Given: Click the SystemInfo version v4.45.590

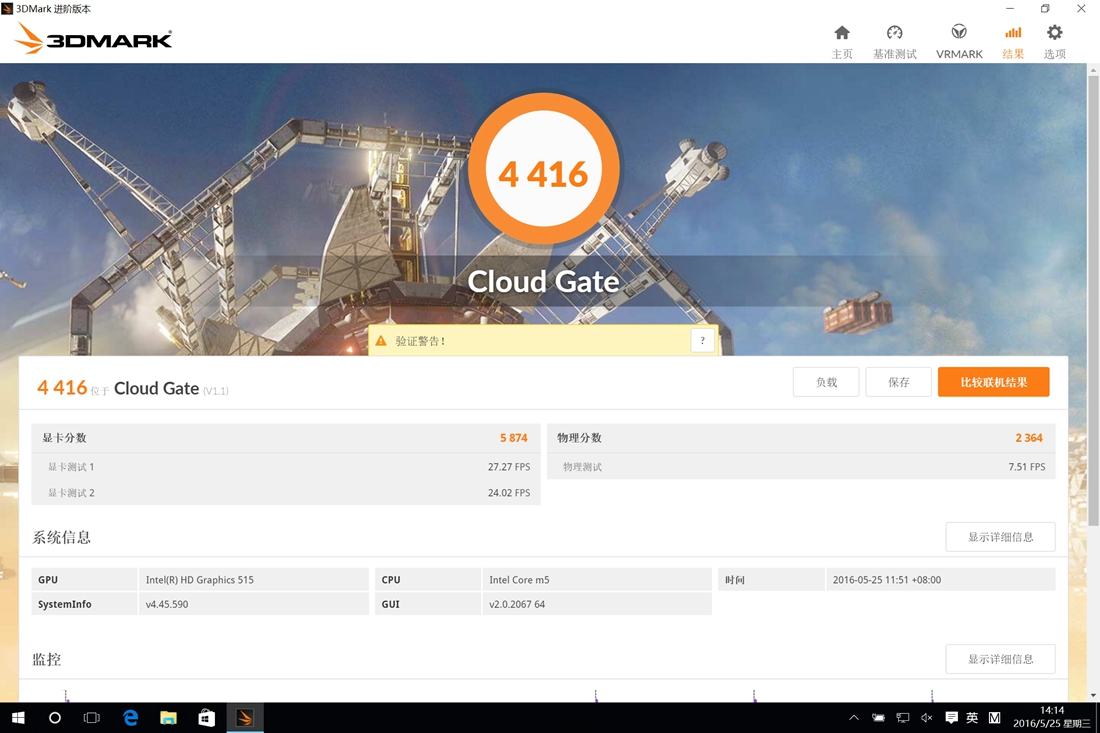Looking at the screenshot, I should coord(167,604).
